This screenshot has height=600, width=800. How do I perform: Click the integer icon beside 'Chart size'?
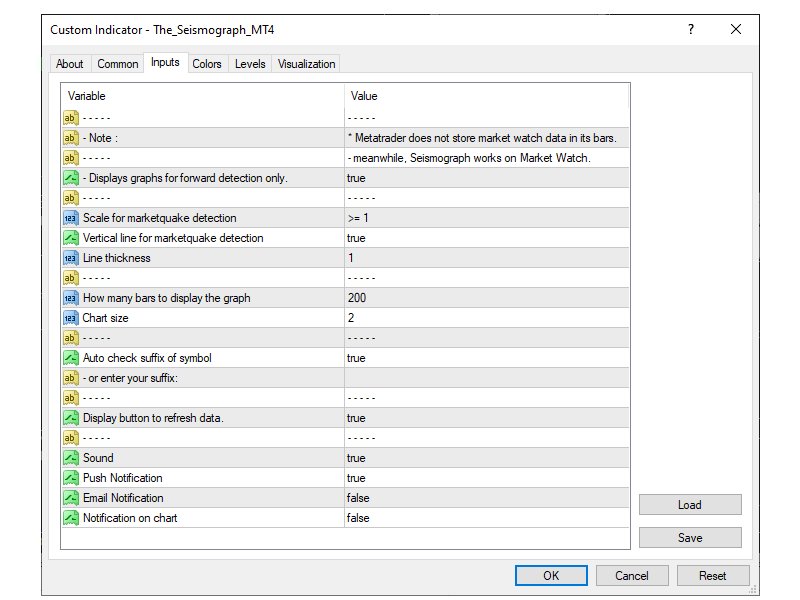tap(70, 318)
